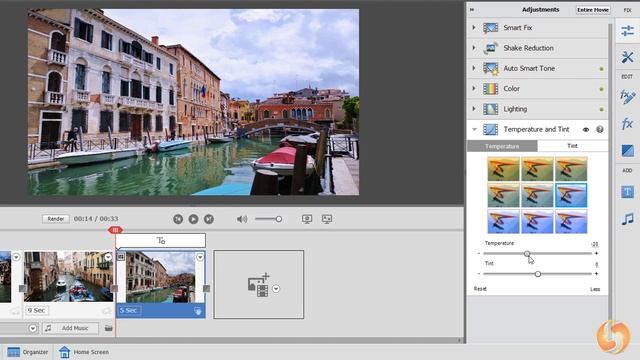Click the Smart Fix icon
Screen dimensions: 640x360
pyautogui.click(x=490, y=28)
